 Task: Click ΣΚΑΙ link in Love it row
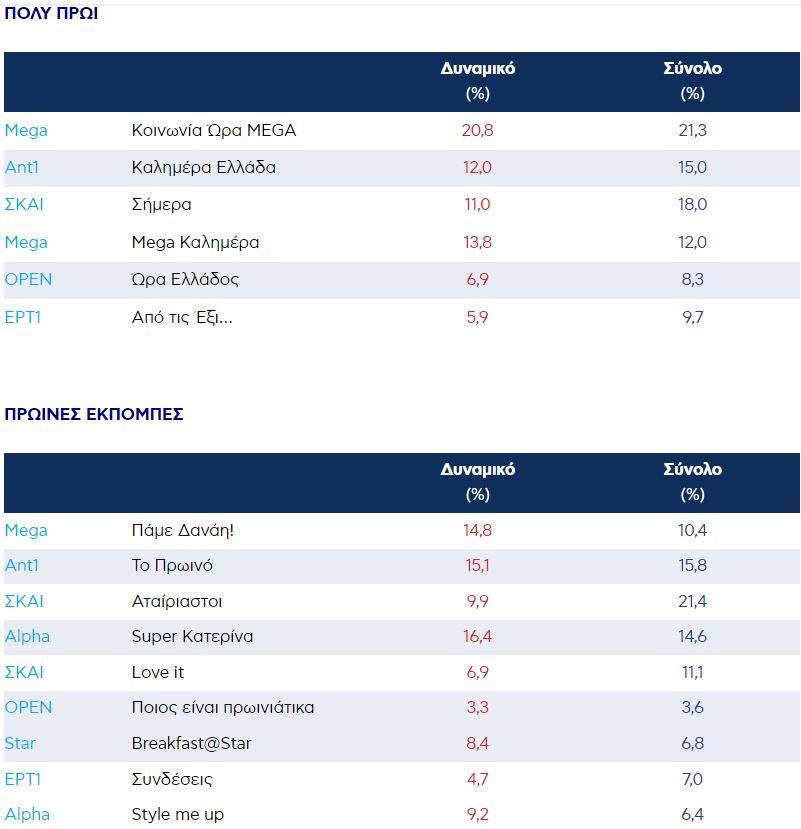[x=25, y=672]
